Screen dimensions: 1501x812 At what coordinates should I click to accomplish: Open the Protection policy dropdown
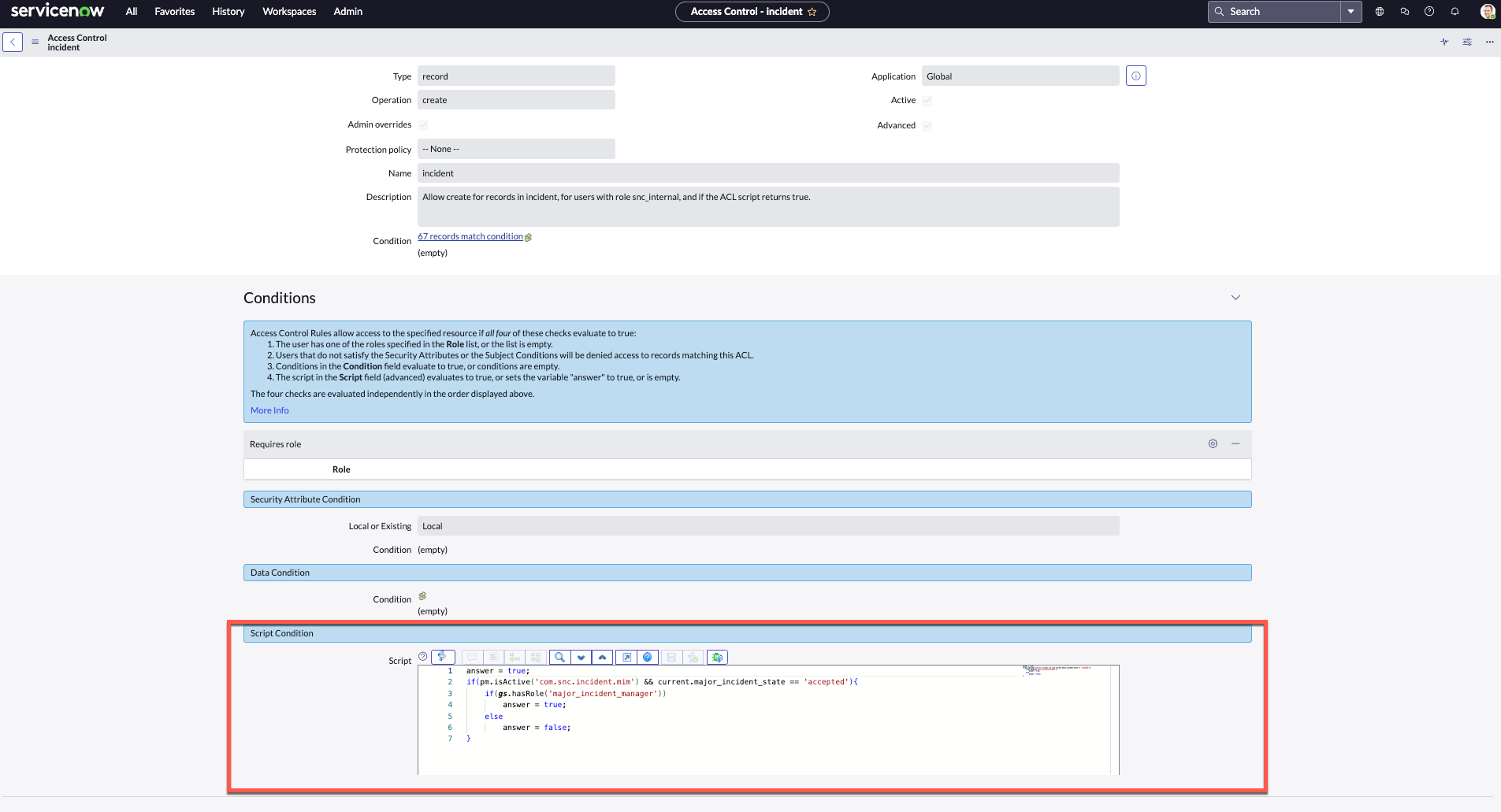(x=516, y=149)
